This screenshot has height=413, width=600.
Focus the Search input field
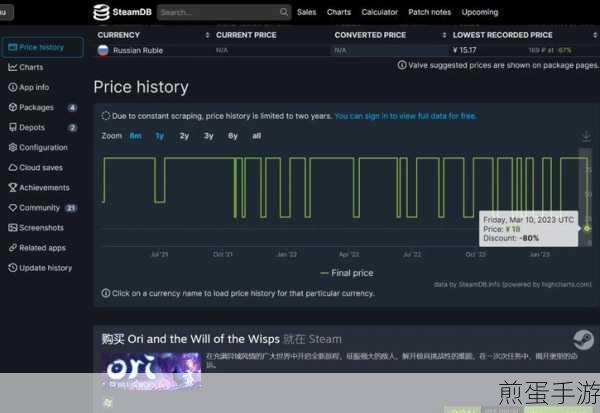(224, 12)
